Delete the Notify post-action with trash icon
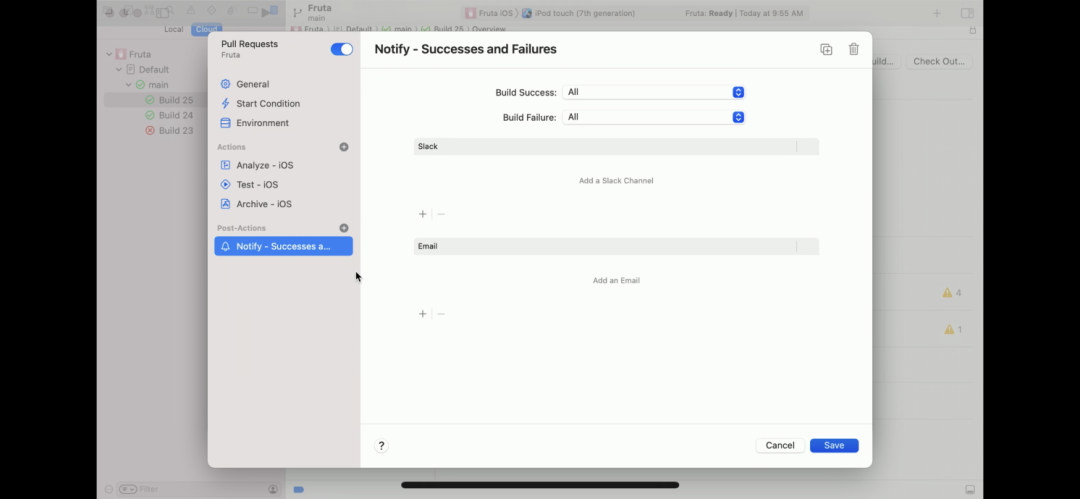The height and width of the screenshot is (499, 1080). pos(853,49)
